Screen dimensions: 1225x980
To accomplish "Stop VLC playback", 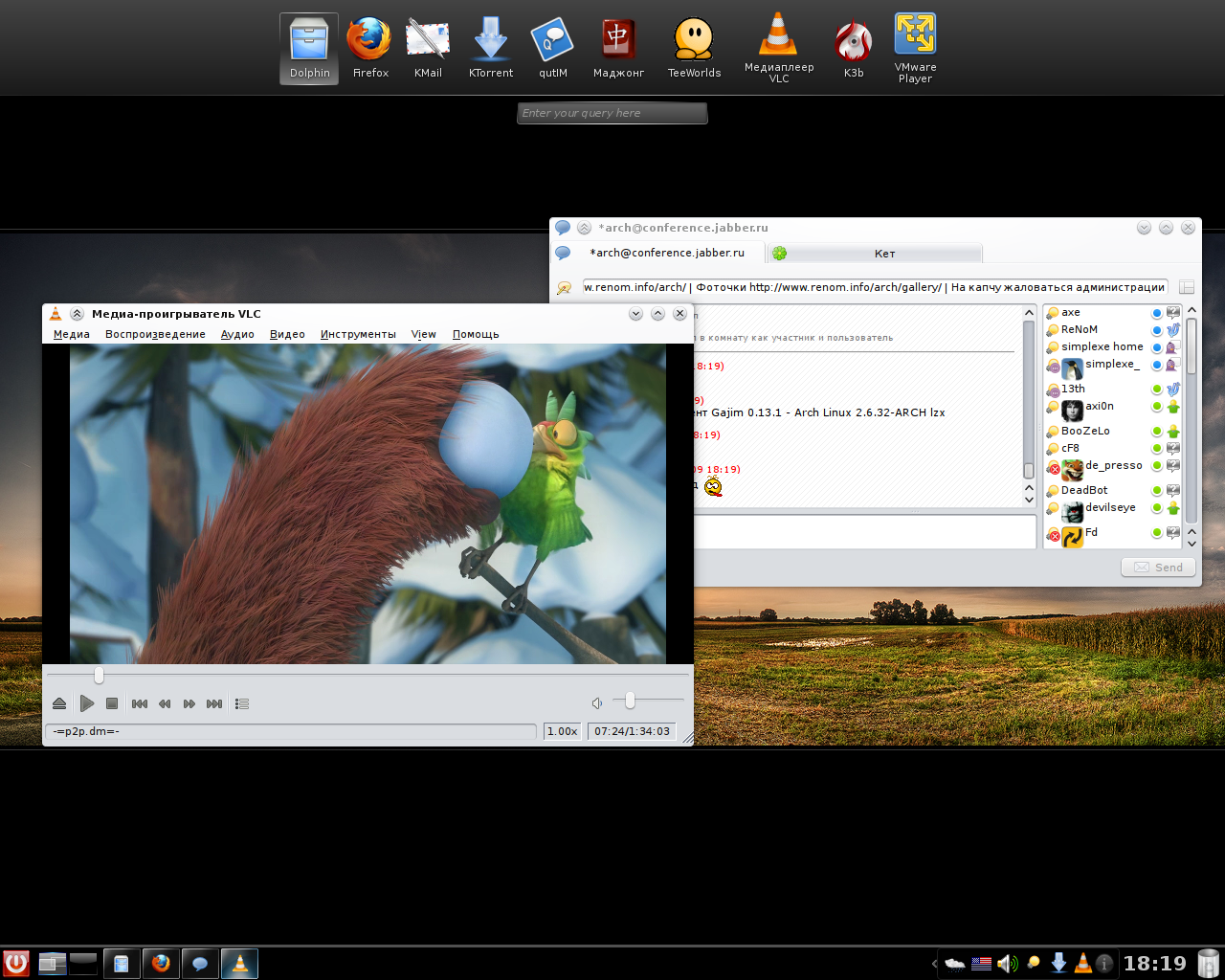I will 112,703.
